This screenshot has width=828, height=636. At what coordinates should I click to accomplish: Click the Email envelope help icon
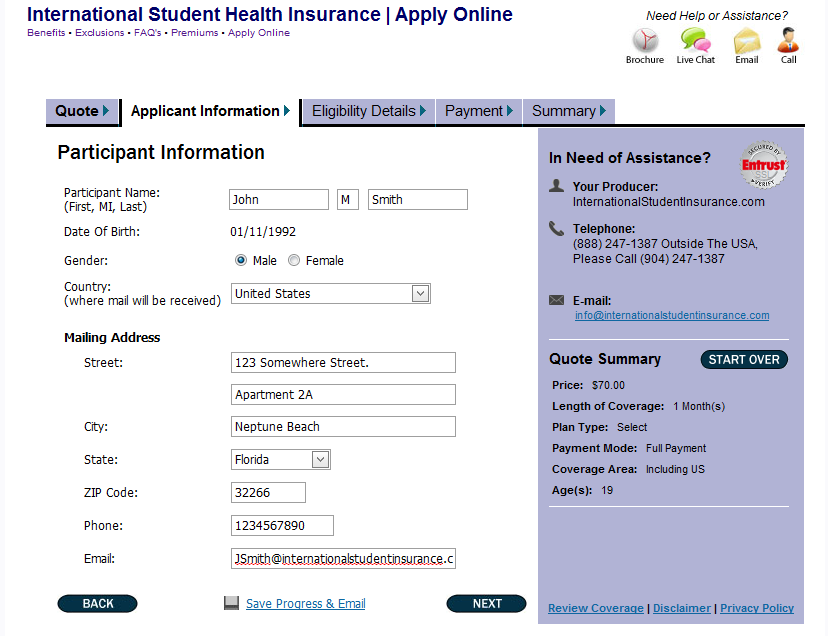pyautogui.click(x=747, y=41)
